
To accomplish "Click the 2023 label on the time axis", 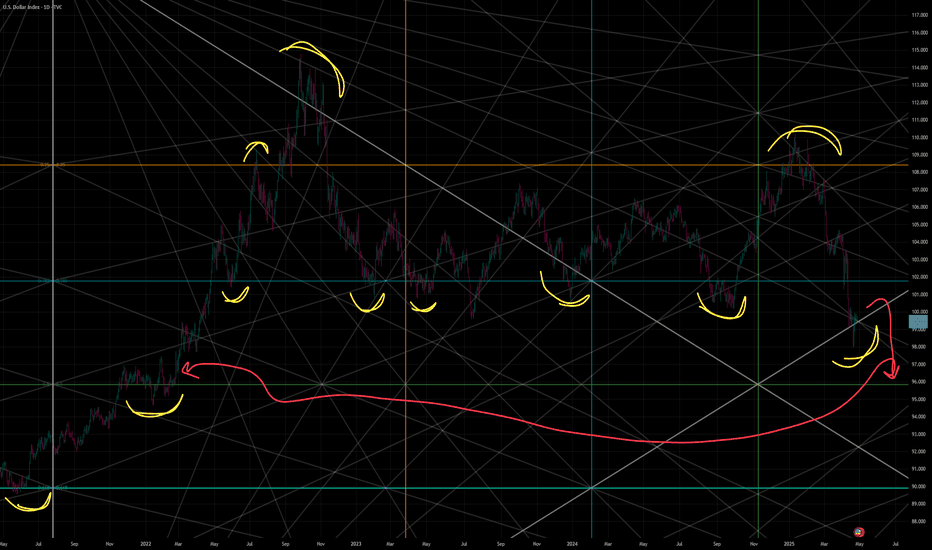I will point(355,543).
